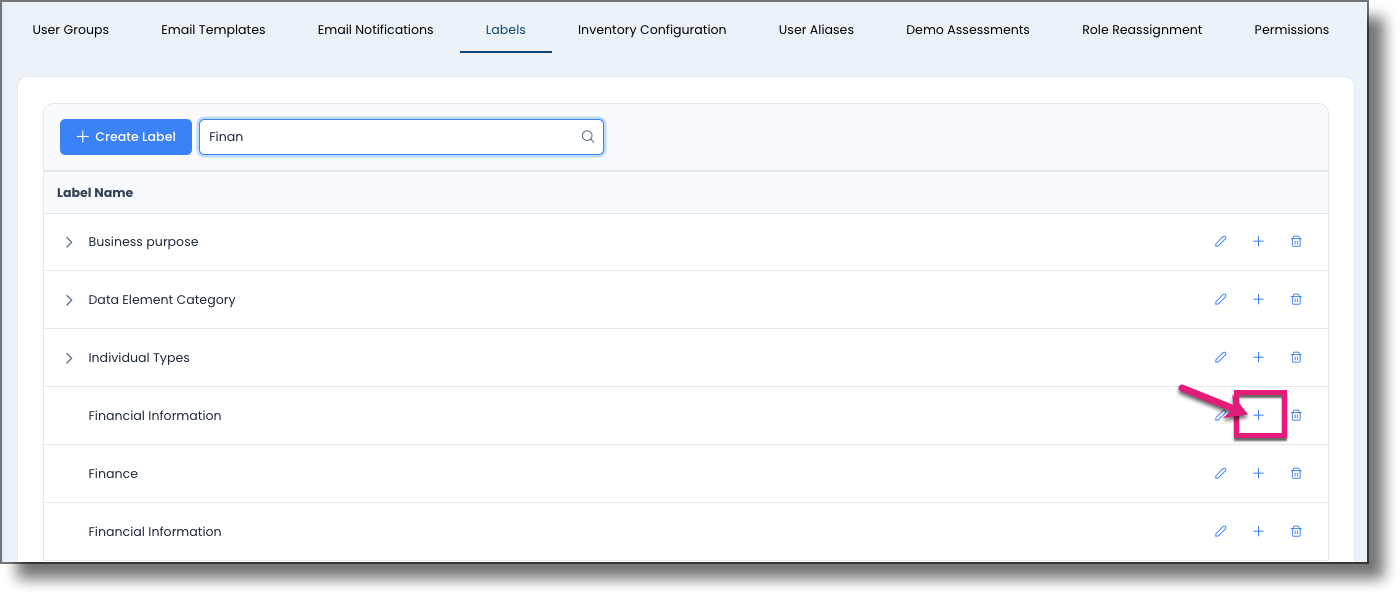
Task: Select the Data Element Category label name
Action: [x=162, y=300]
